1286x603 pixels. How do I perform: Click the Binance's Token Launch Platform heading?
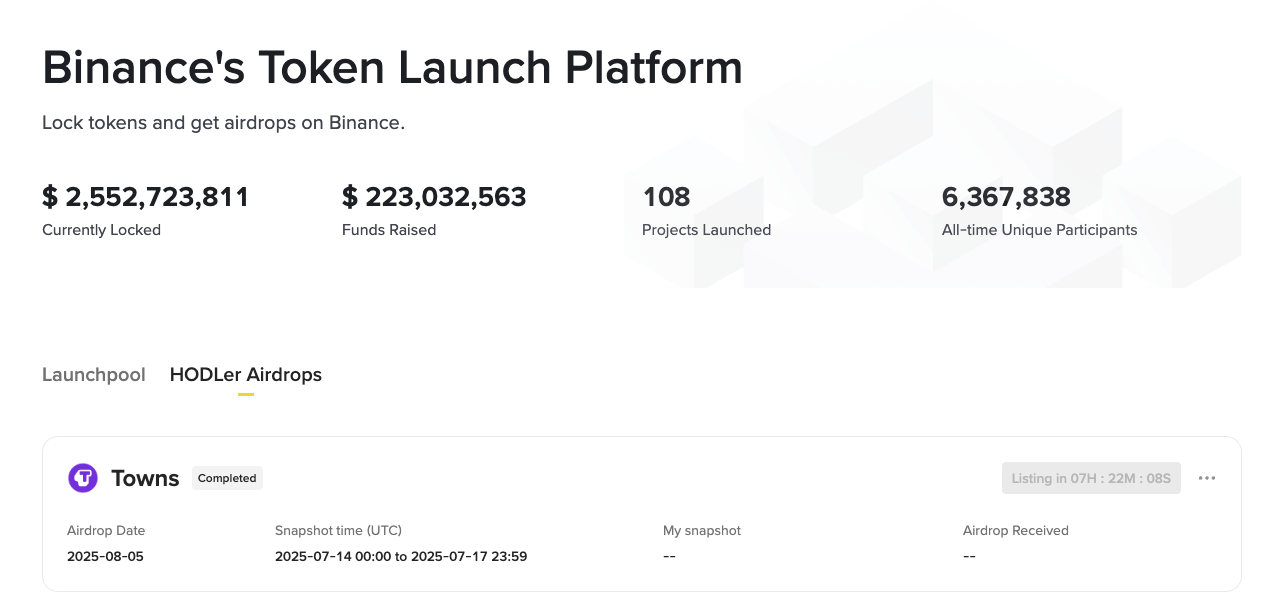[392, 68]
